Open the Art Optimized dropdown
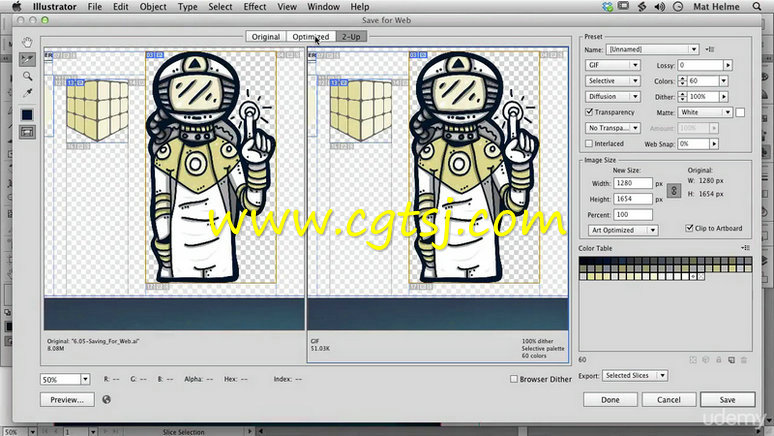This screenshot has width=774, height=436. [x=623, y=230]
